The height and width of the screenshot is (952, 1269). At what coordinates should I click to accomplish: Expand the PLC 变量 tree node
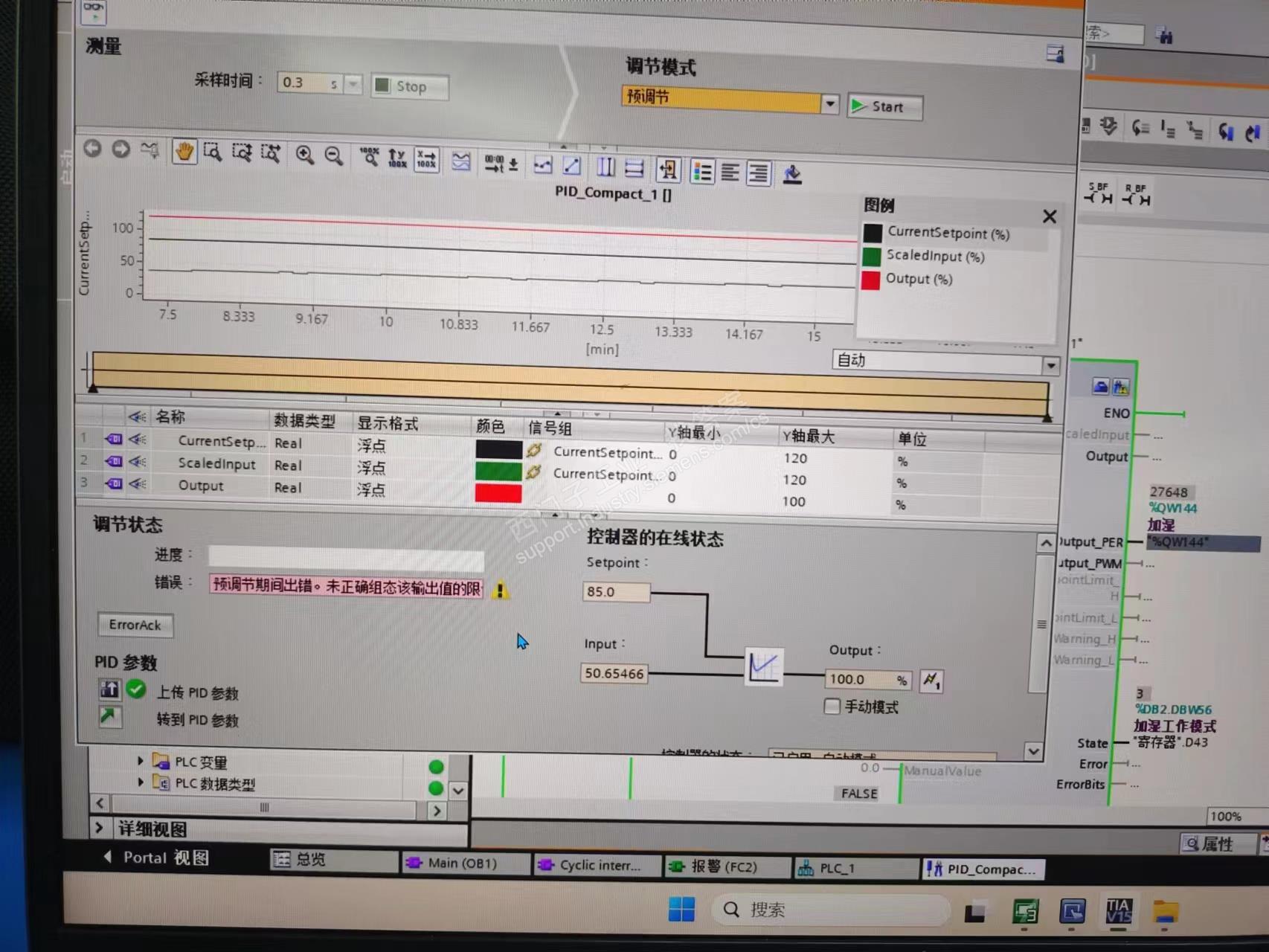pos(140,761)
